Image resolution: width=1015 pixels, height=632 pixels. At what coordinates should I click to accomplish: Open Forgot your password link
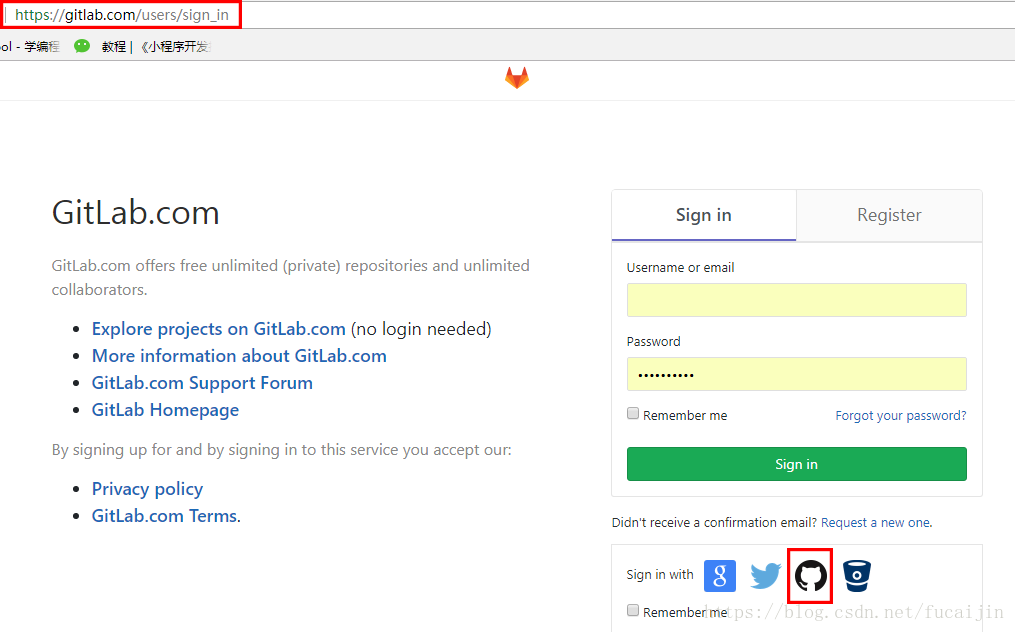click(900, 416)
